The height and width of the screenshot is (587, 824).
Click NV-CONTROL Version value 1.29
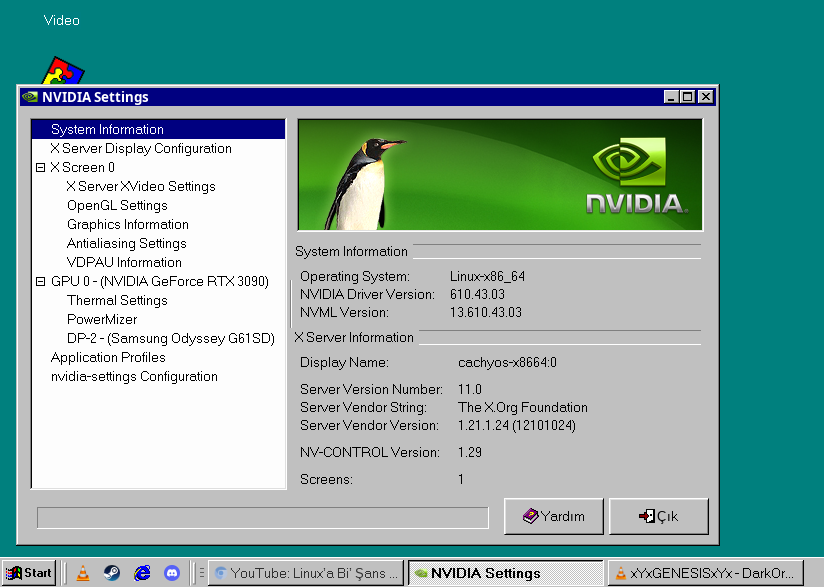pyautogui.click(x=470, y=452)
